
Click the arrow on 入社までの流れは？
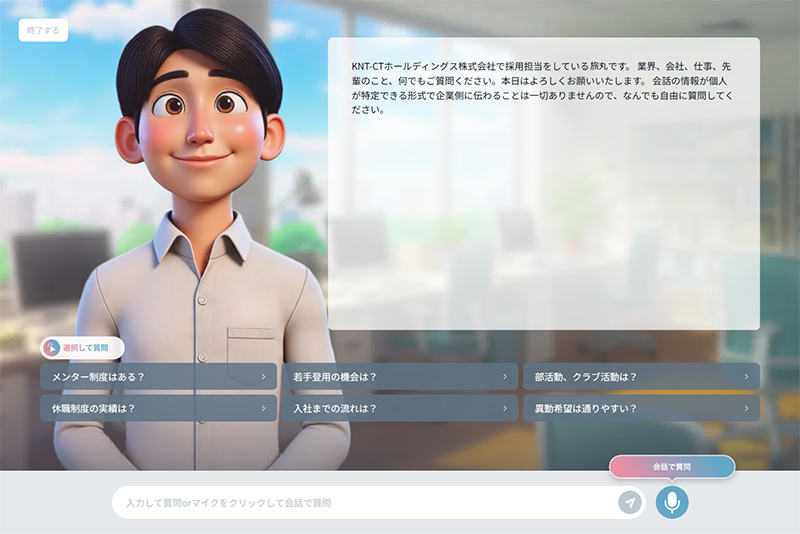tap(505, 408)
